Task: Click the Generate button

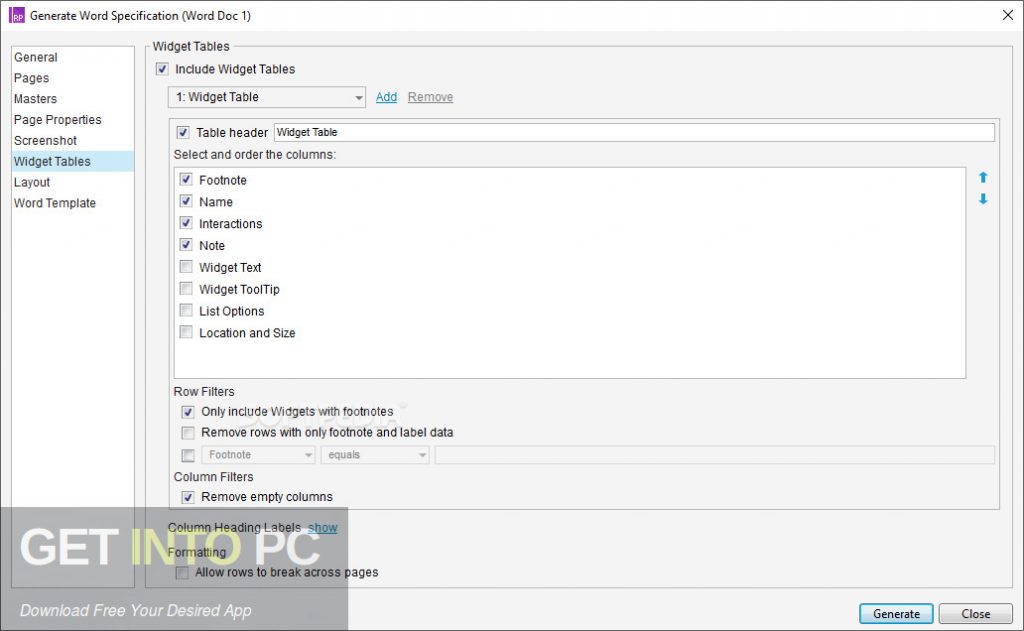Action: pos(896,614)
